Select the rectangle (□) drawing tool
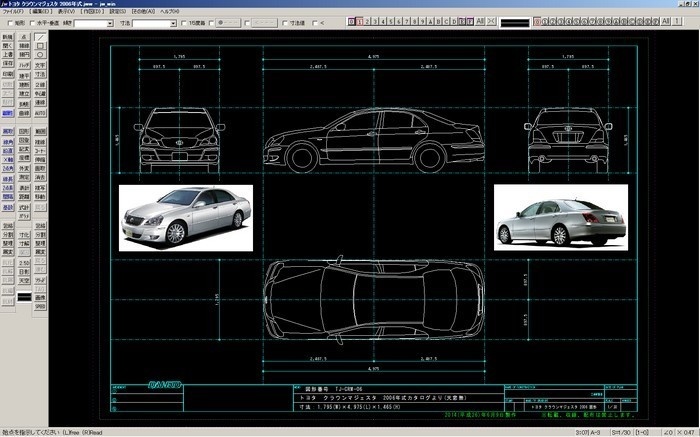700x437 pixels. pos(40,46)
